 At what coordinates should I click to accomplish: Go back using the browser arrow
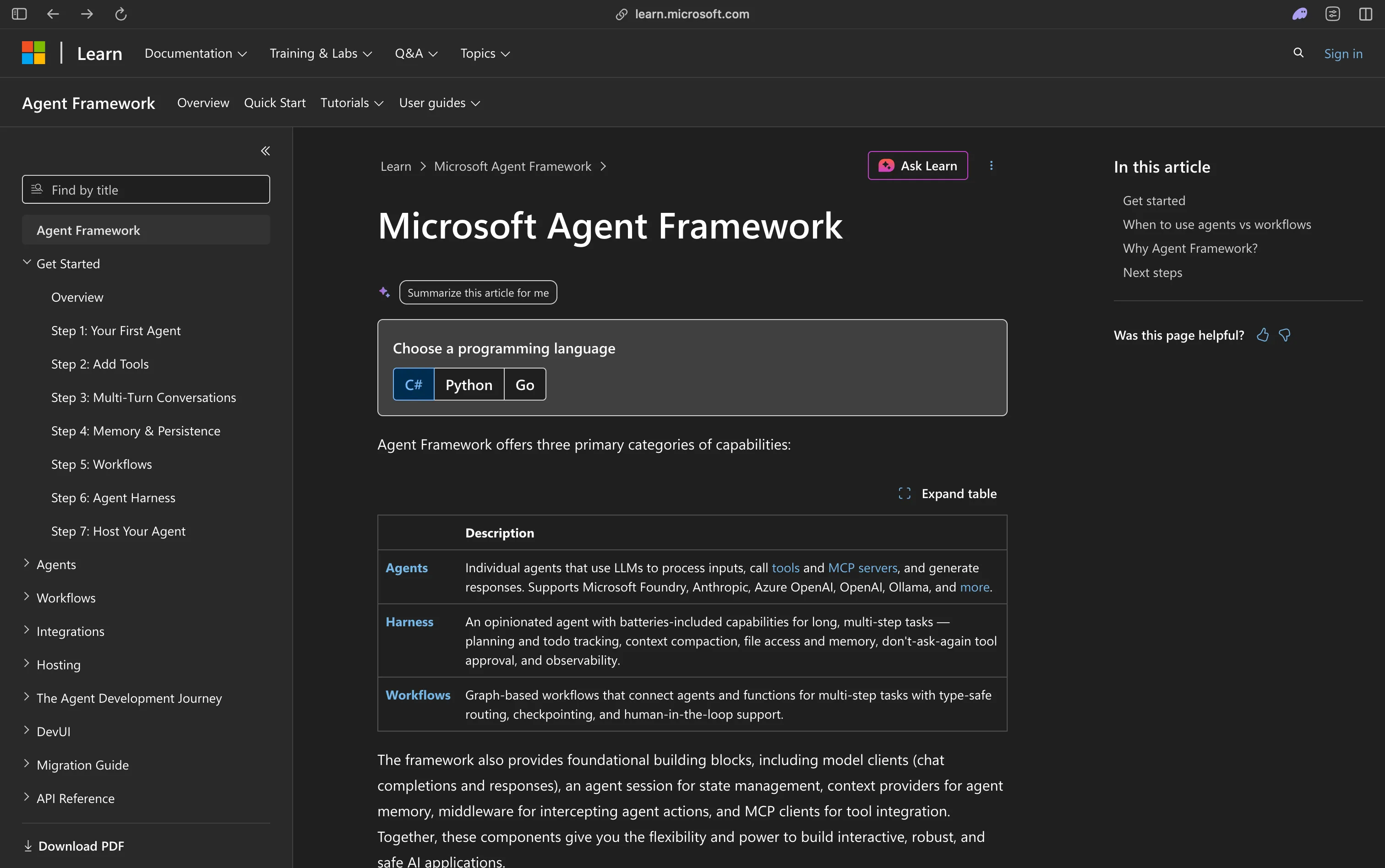click(x=53, y=14)
